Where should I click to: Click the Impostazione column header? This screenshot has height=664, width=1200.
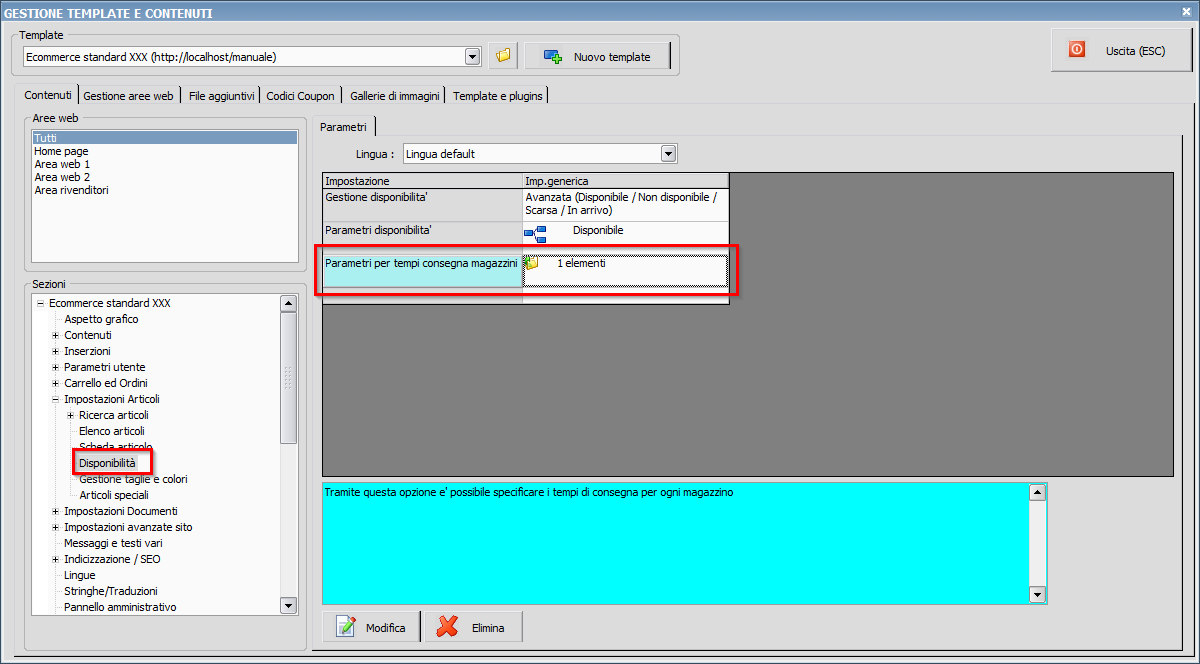point(422,181)
